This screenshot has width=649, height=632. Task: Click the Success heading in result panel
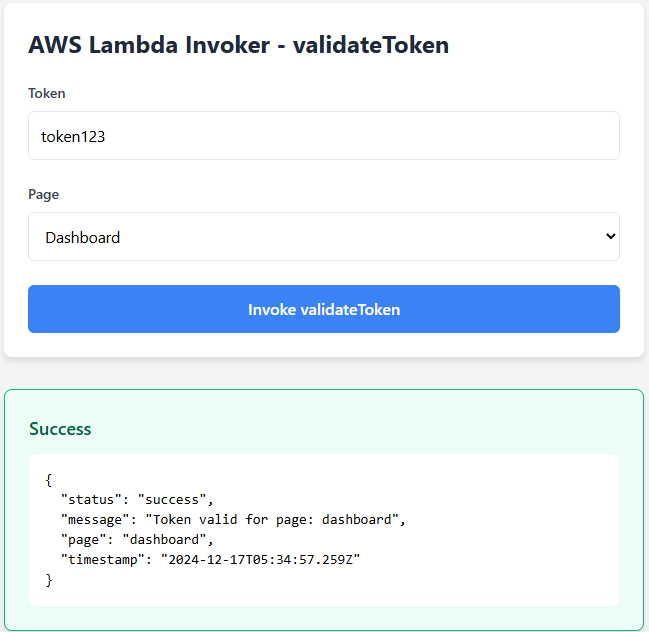click(x=60, y=429)
